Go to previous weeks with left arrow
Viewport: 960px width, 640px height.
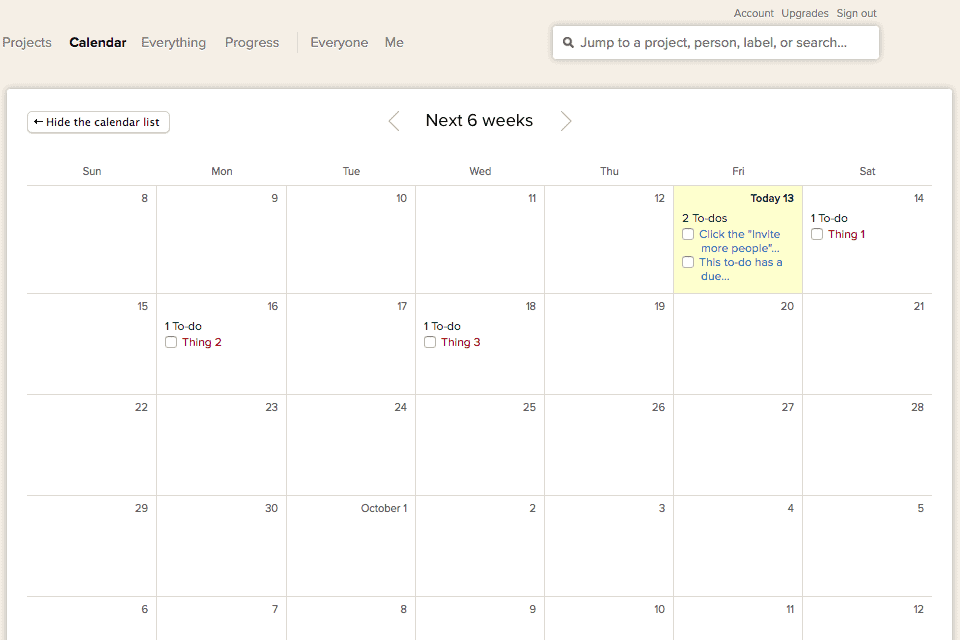tap(394, 121)
